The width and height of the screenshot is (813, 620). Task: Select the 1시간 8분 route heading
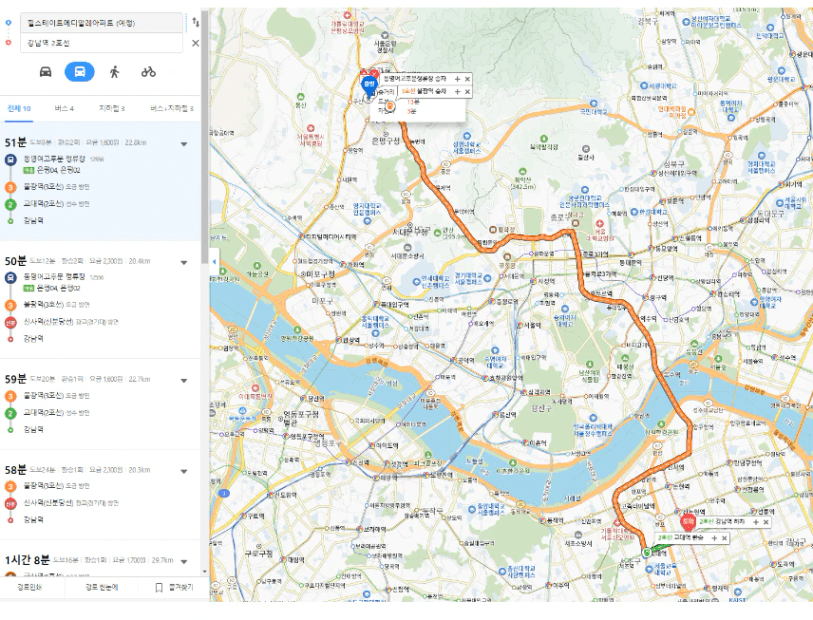click(27, 560)
